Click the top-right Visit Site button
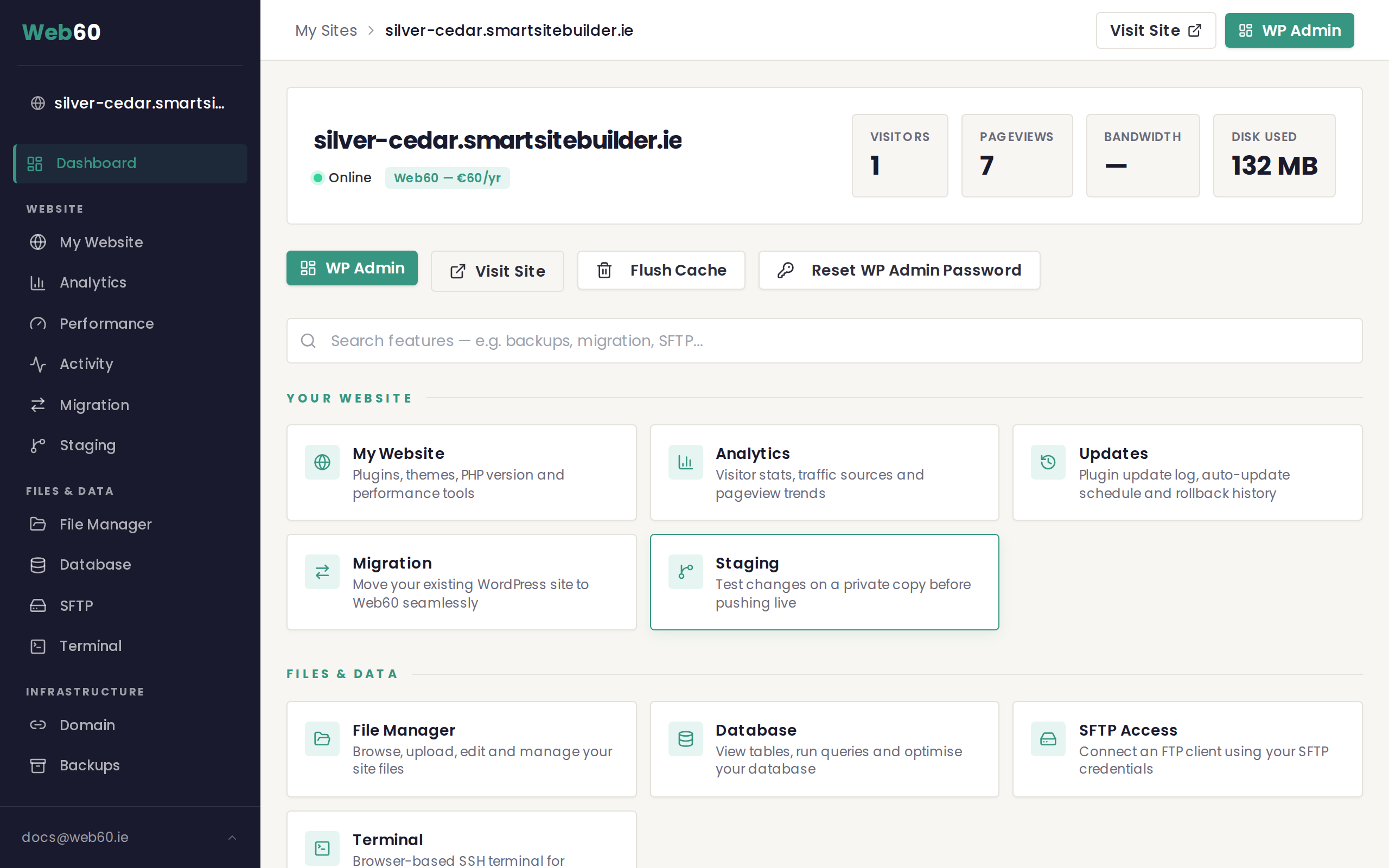The height and width of the screenshot is (868, 1389). pyautogui.click(x=1155, y=30)
